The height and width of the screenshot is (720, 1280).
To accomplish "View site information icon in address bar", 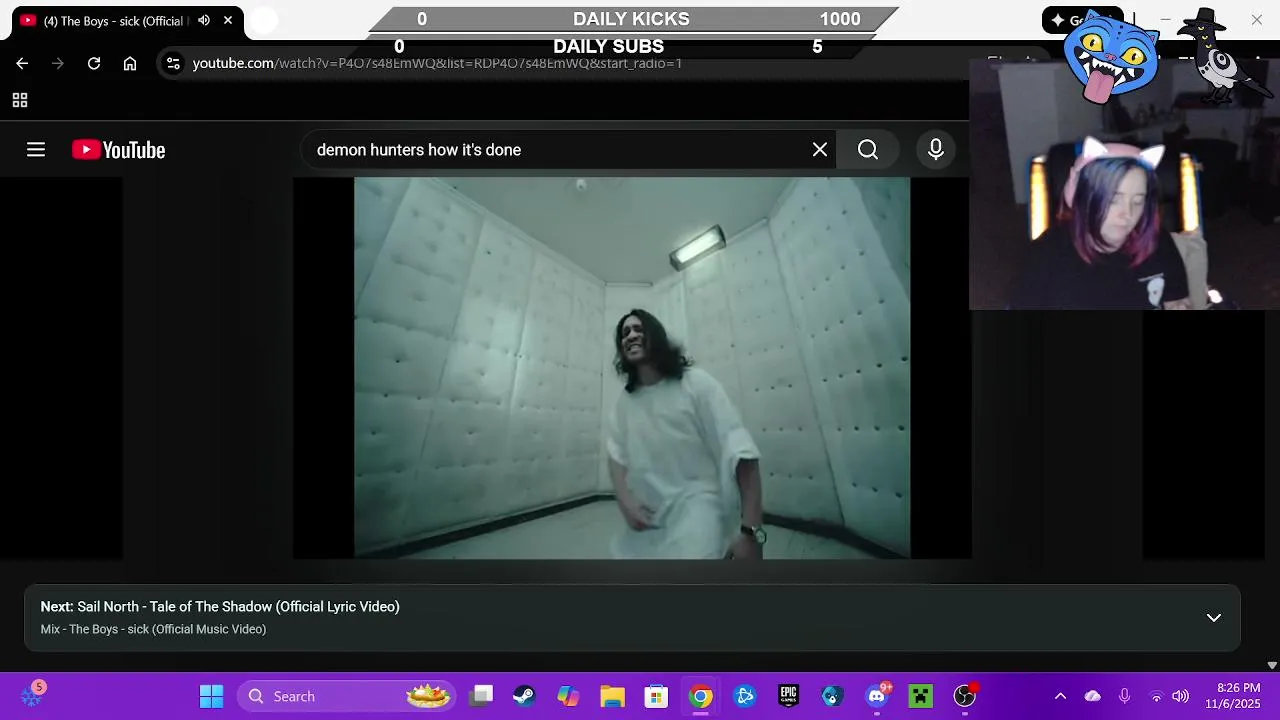I will click(x=173, y=63).
